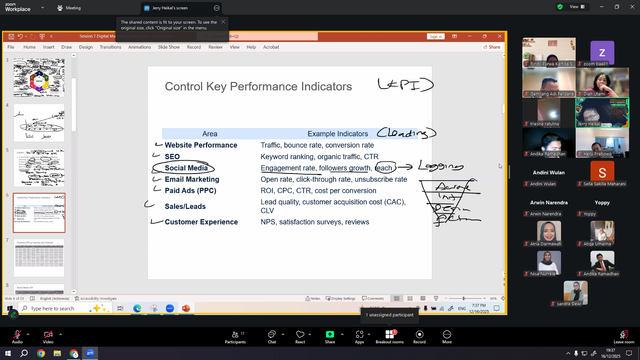
Task: Click the Save icon in PowerPoint title bar
Action: pos(11,36)
